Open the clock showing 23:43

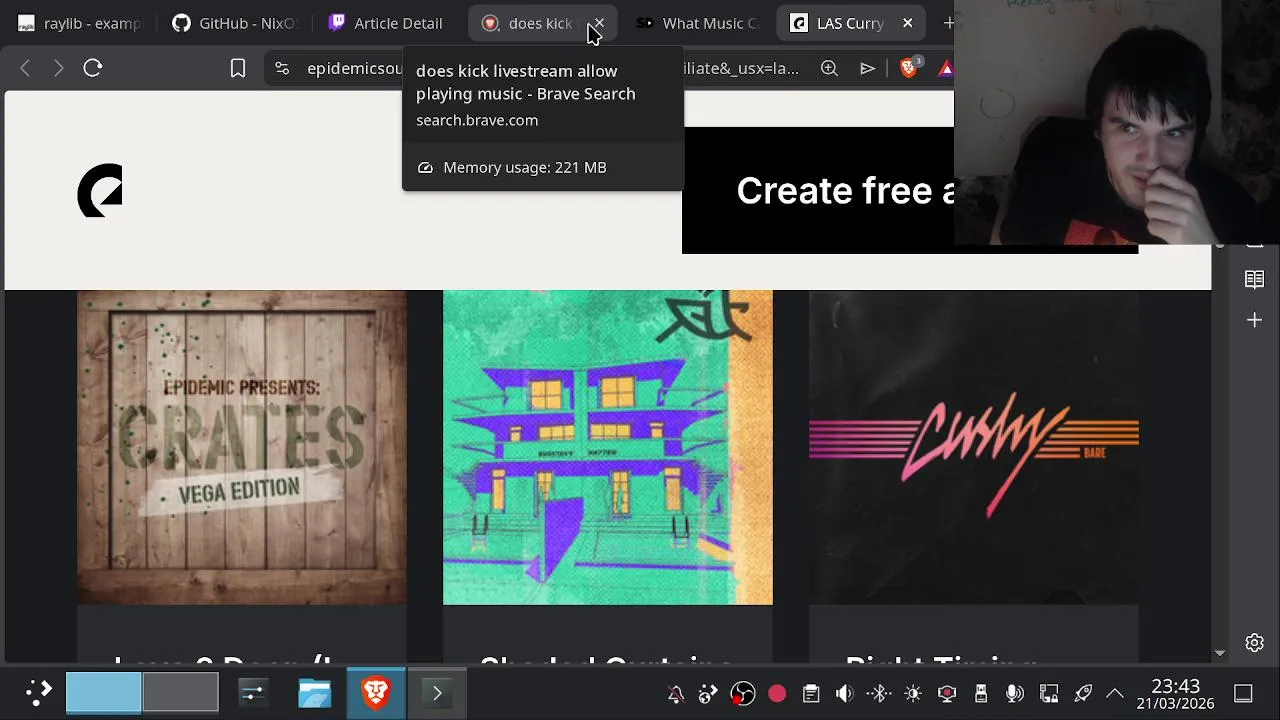pos(1175,693)
